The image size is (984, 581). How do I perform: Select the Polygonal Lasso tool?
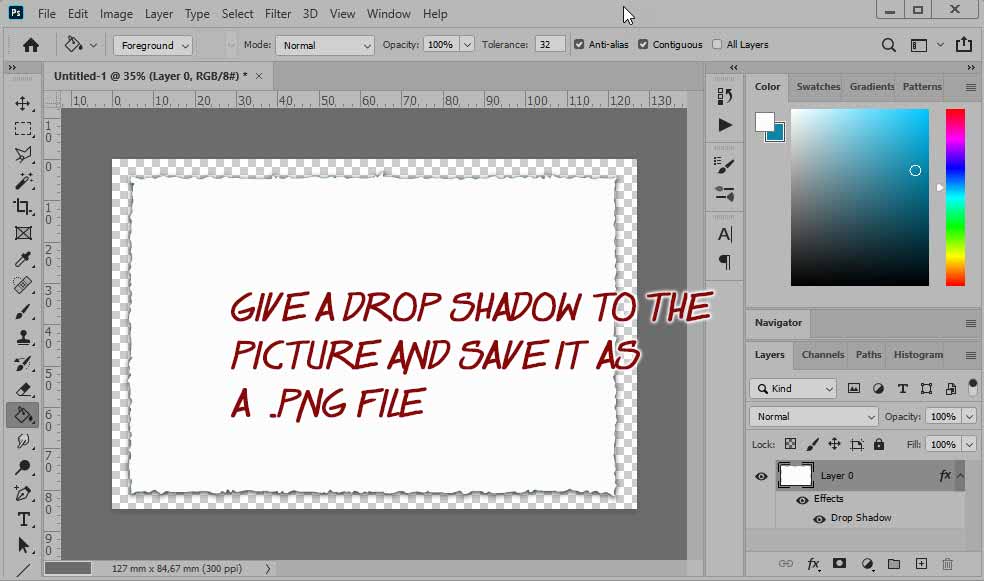tap(23, 154)
